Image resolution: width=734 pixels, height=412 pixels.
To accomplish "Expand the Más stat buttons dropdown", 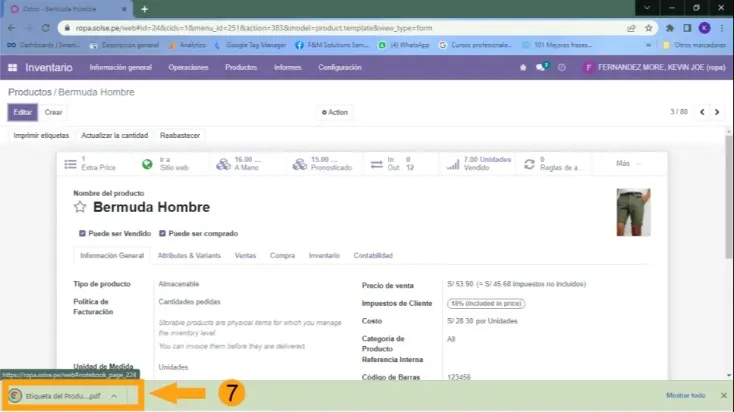I will coord(626,163).
